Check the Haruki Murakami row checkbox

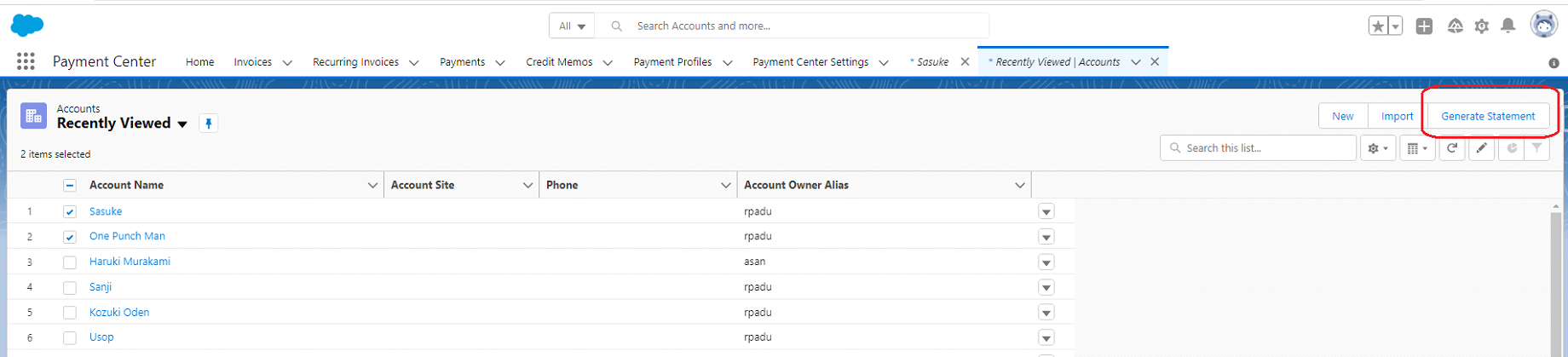(x=70, y=262)
